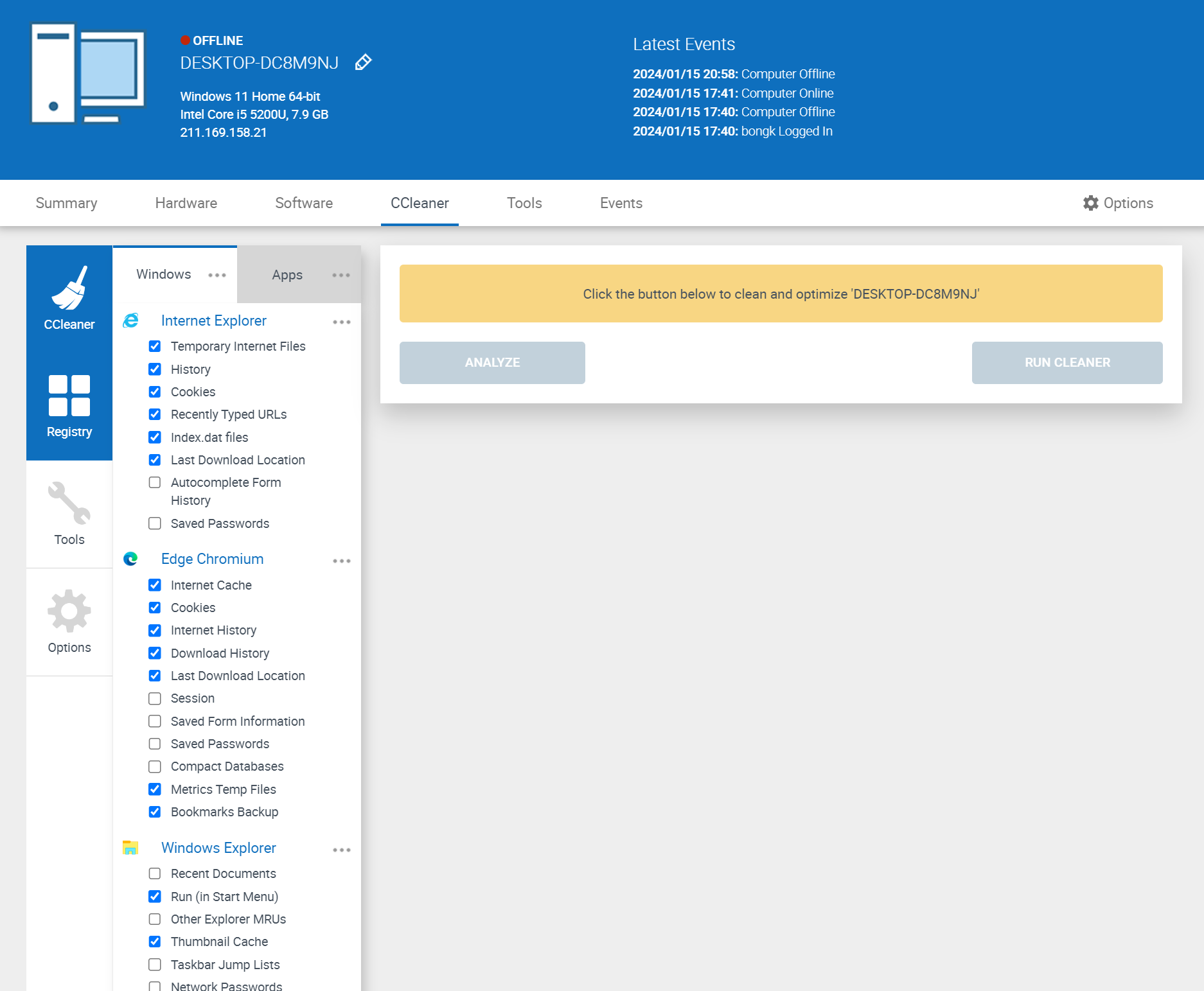The image size is (1204, 991).
Task: Switch to the Tools tab in the top bar
Action: tap(524, 203)
